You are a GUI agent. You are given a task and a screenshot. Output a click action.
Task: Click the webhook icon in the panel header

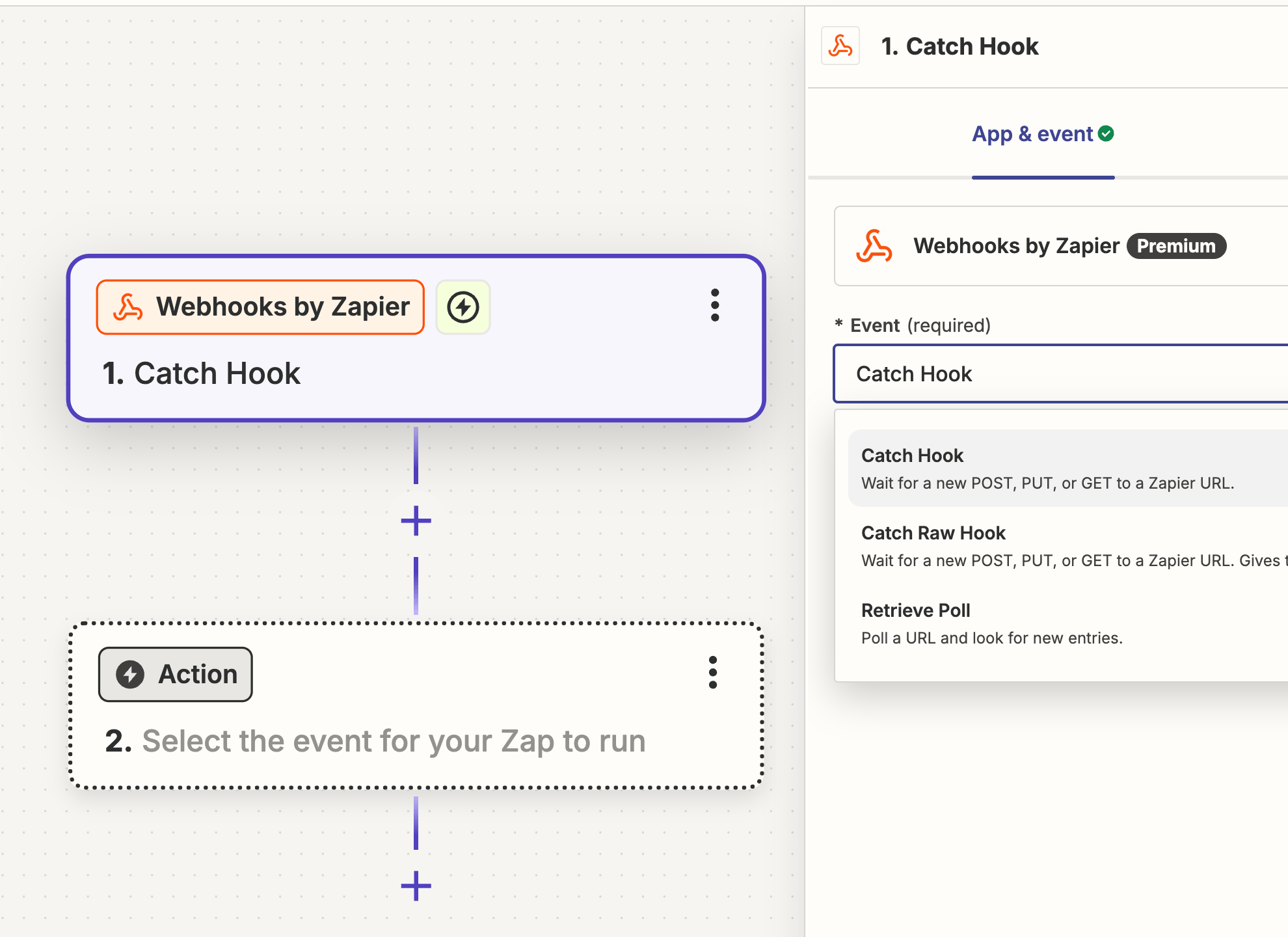(840, 46)
